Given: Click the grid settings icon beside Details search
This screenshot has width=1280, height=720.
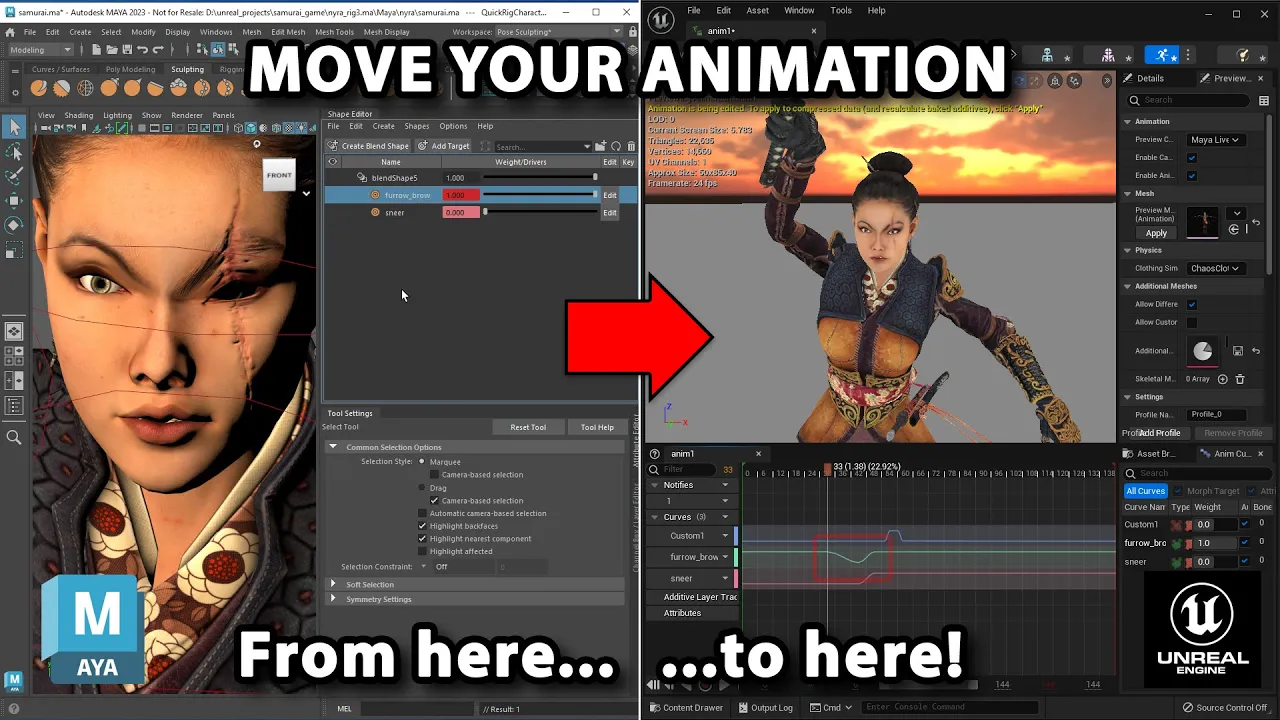Looking at the screenshot, I should [x=1264, y=100].
